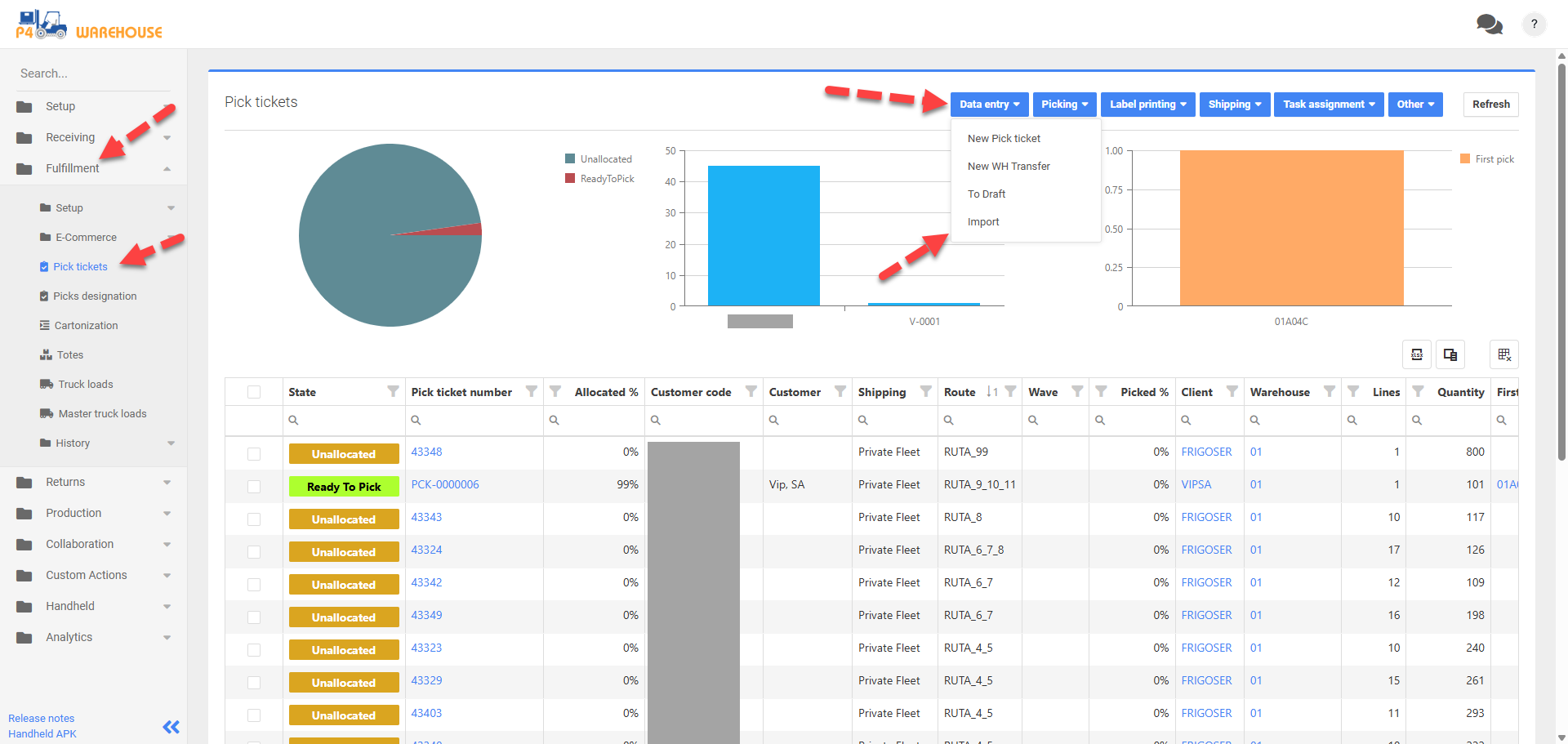Toggle the select-all header checkbox
Image resolution: width=1568 pixels, height=744 pixels.
point(254,392)
